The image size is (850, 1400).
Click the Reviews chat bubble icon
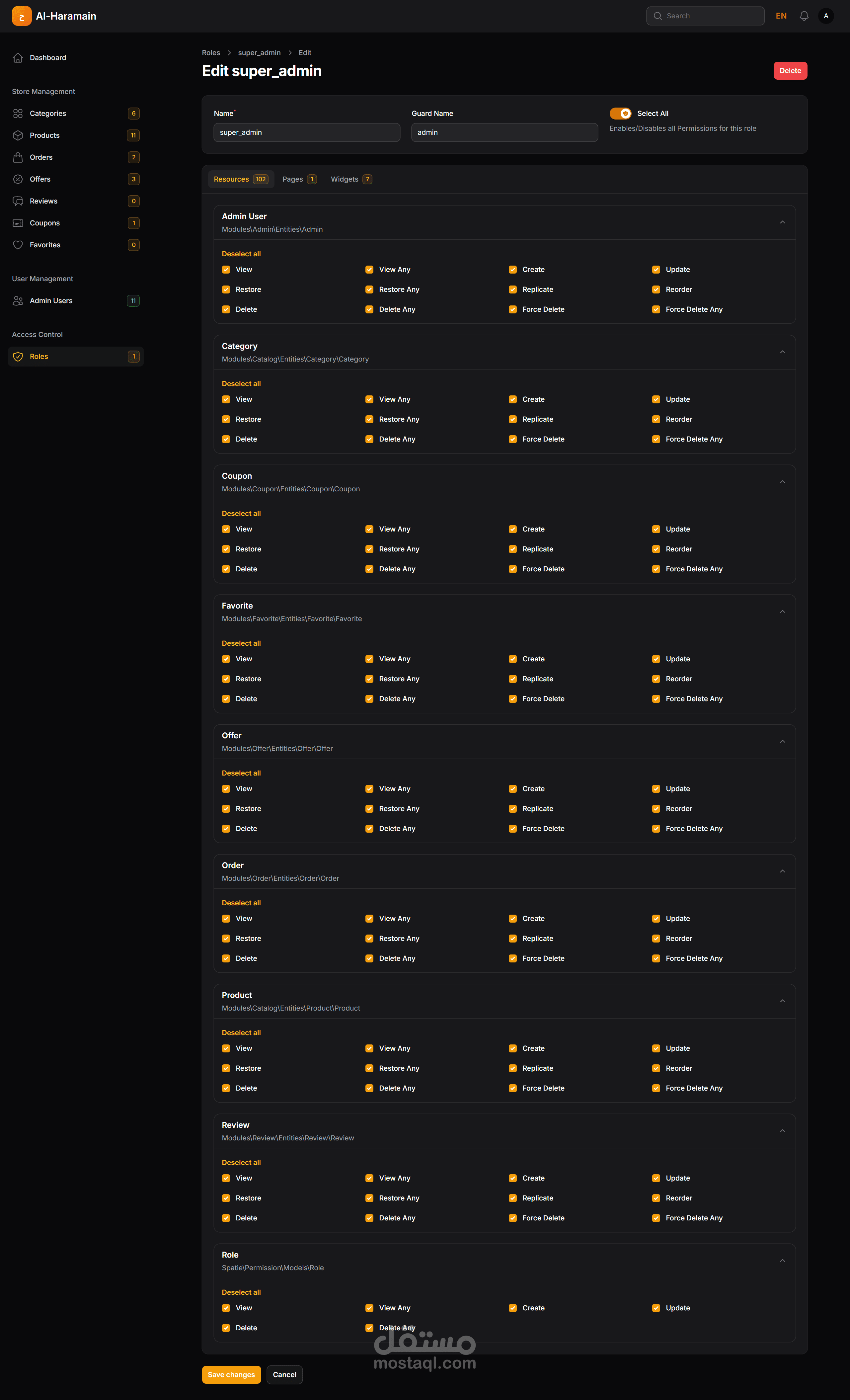(x=18, y=201)
